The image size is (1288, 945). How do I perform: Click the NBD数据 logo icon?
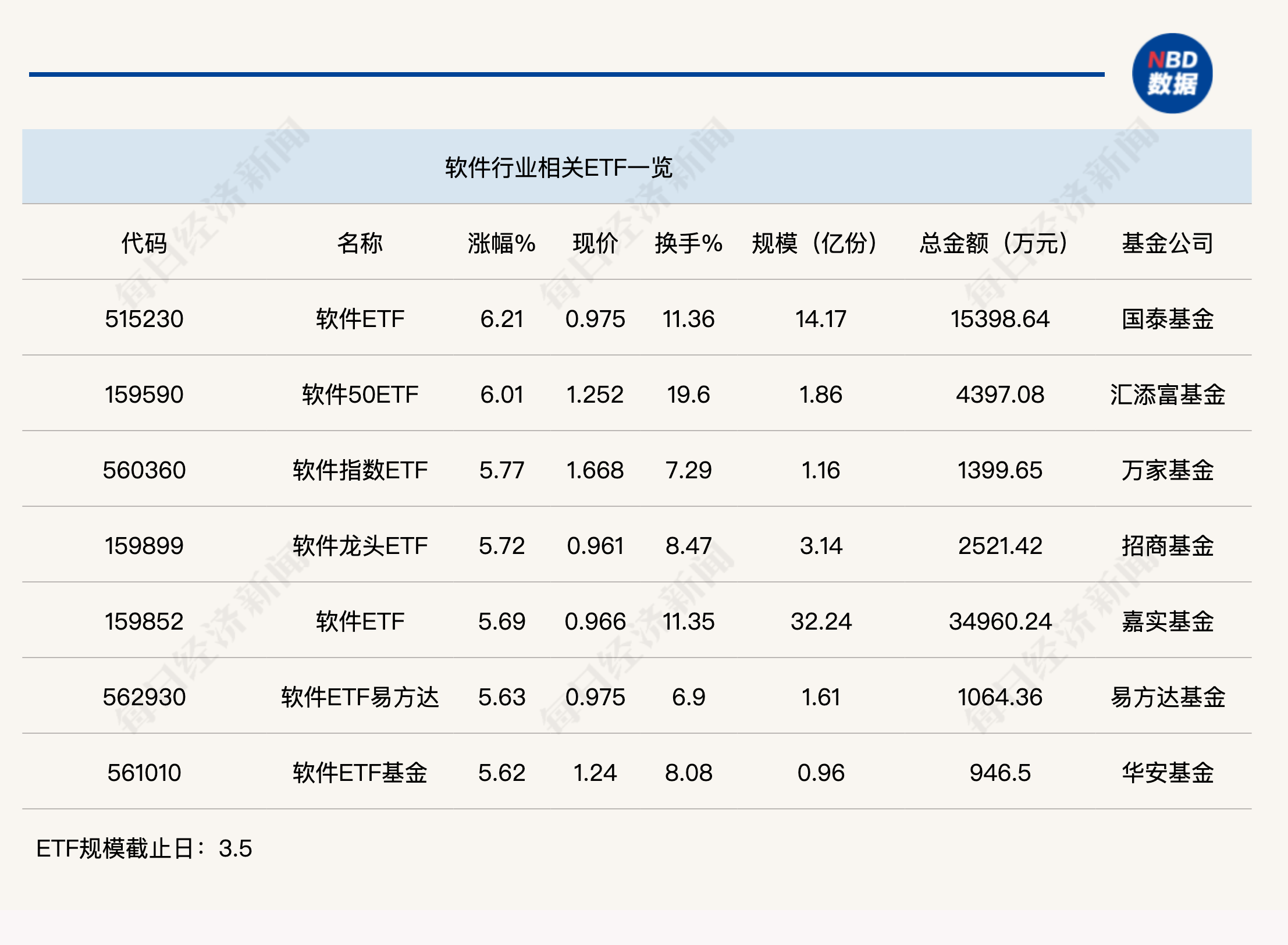pos(1172,73)
